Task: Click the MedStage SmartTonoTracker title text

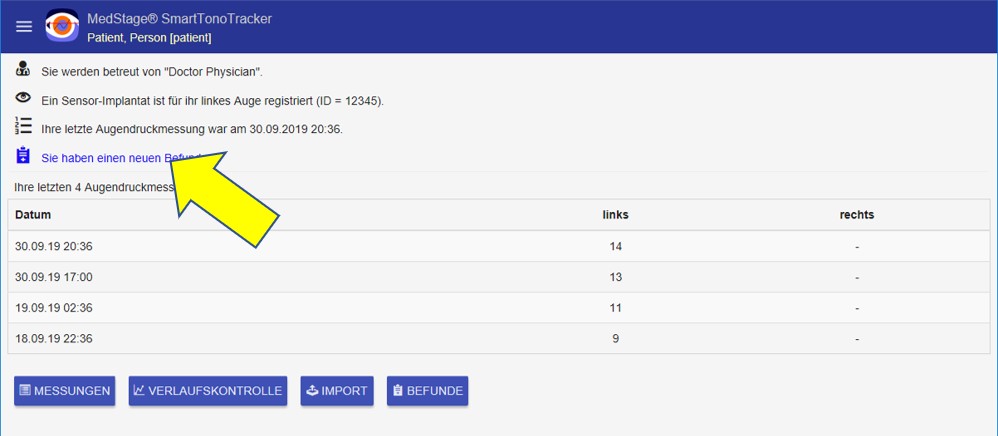Action: pos(193,18)
